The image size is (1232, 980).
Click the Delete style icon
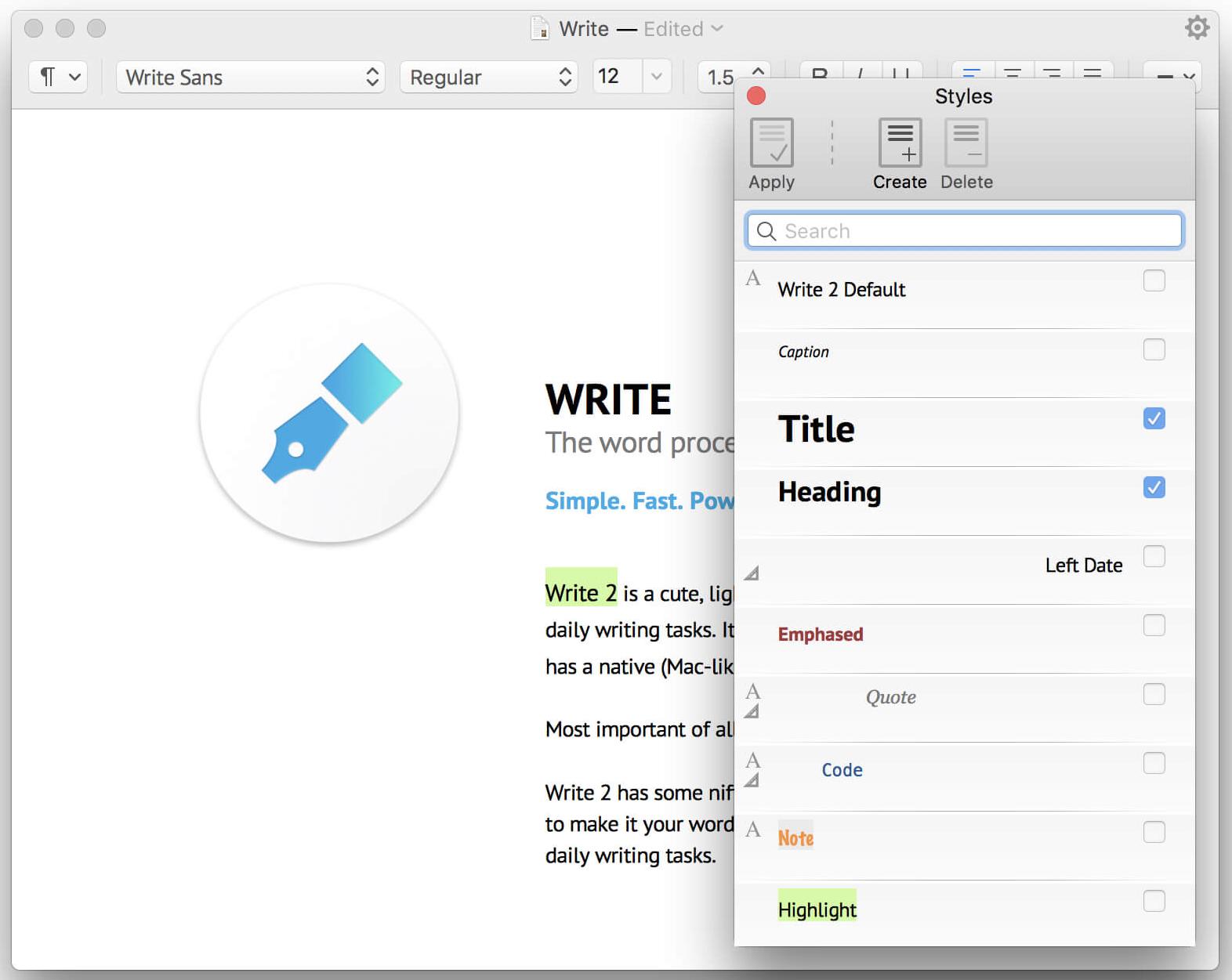966,143
